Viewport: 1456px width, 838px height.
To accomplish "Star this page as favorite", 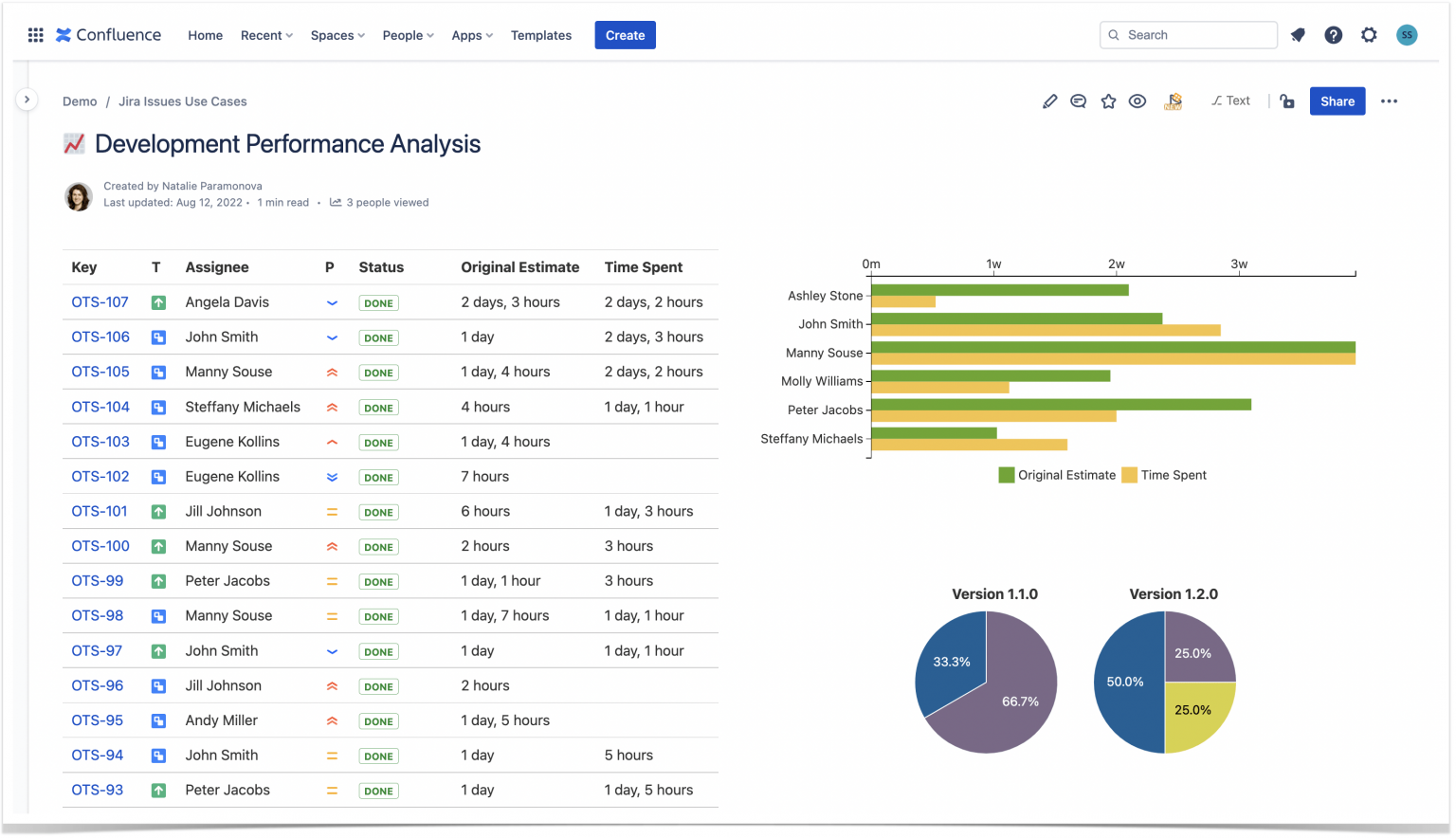I will 1108,100.
